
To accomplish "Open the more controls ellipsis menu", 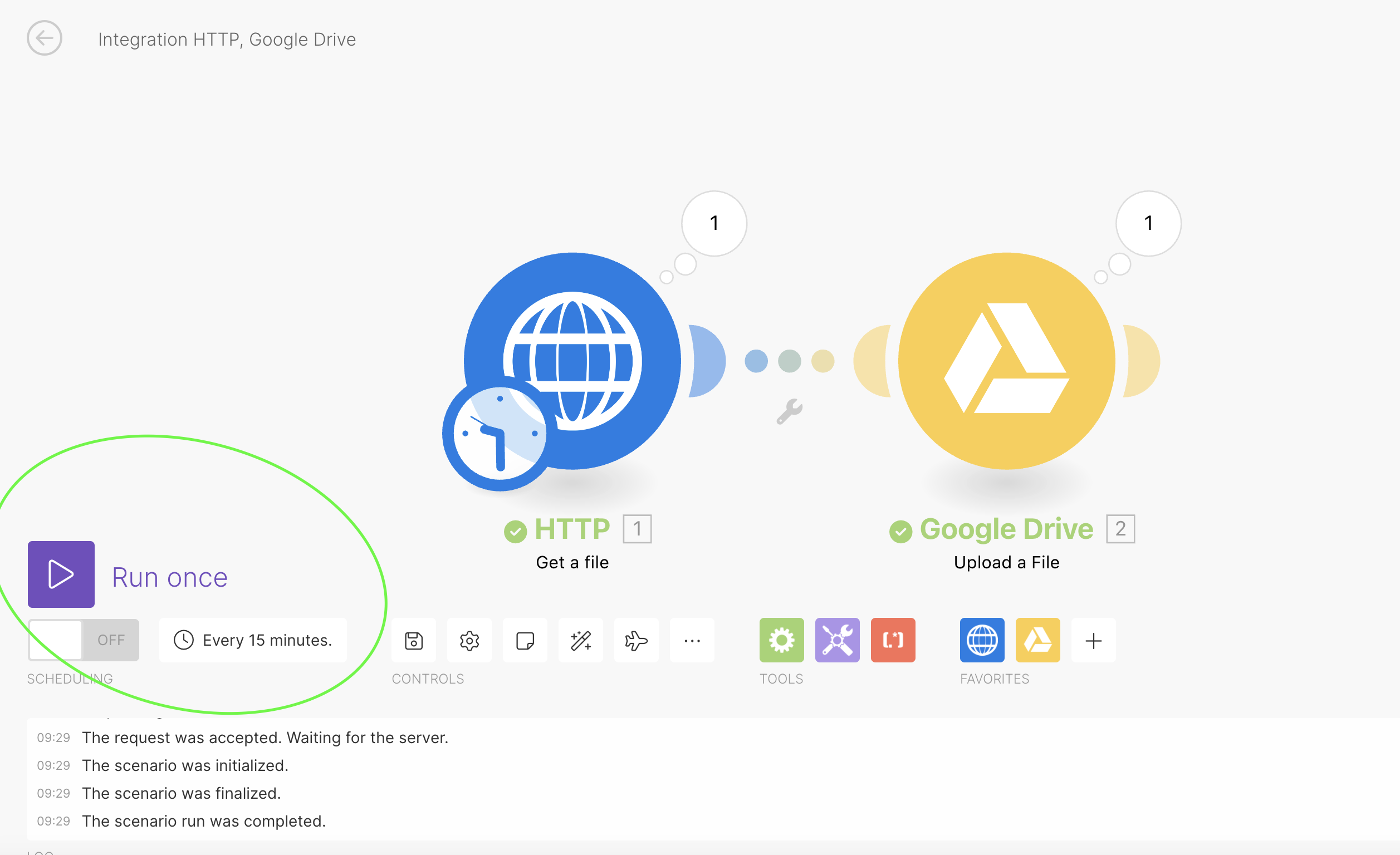I will (692, 640).
